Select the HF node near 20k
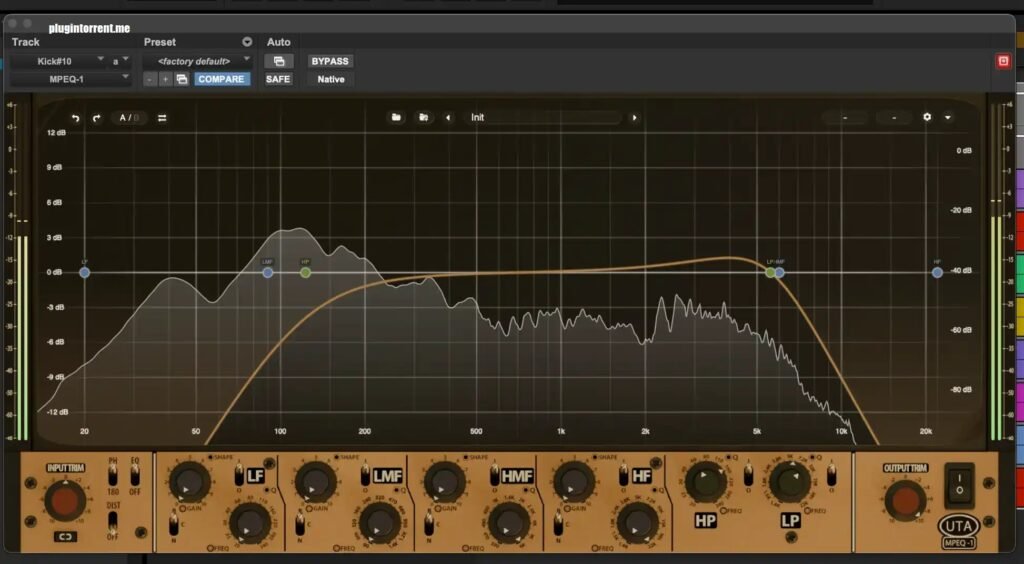Viewport: 1024px width, 564px height. pyautogui.click(x=937, y=273)
